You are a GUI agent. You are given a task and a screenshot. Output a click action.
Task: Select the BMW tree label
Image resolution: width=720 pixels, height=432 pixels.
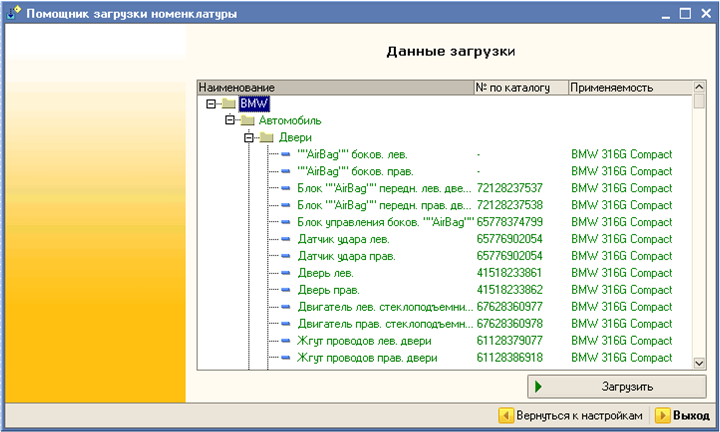tap(254, 104)
